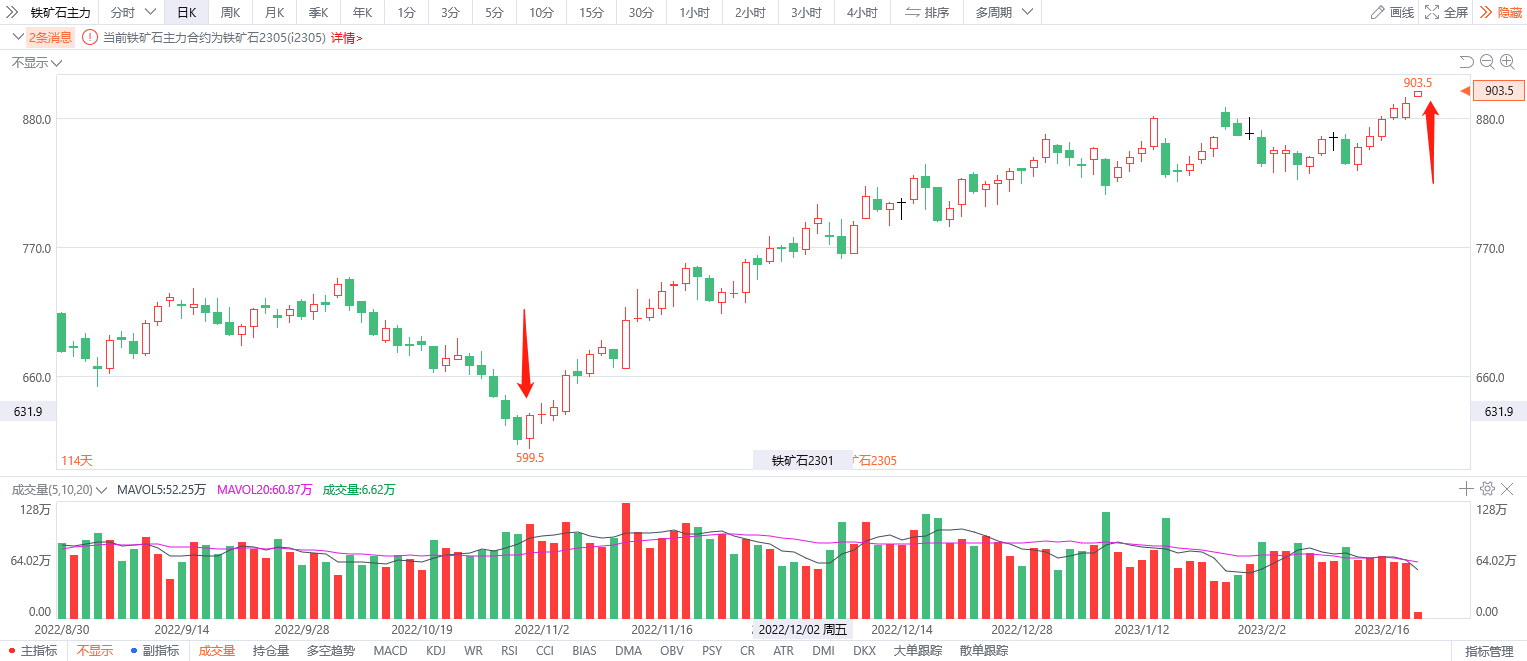The height and width of the screenshot is (661, 1527).
Task: Click the double-arrow icon beside 铁矿石主力
Action: pyautogui.click(x=13, y=13)
